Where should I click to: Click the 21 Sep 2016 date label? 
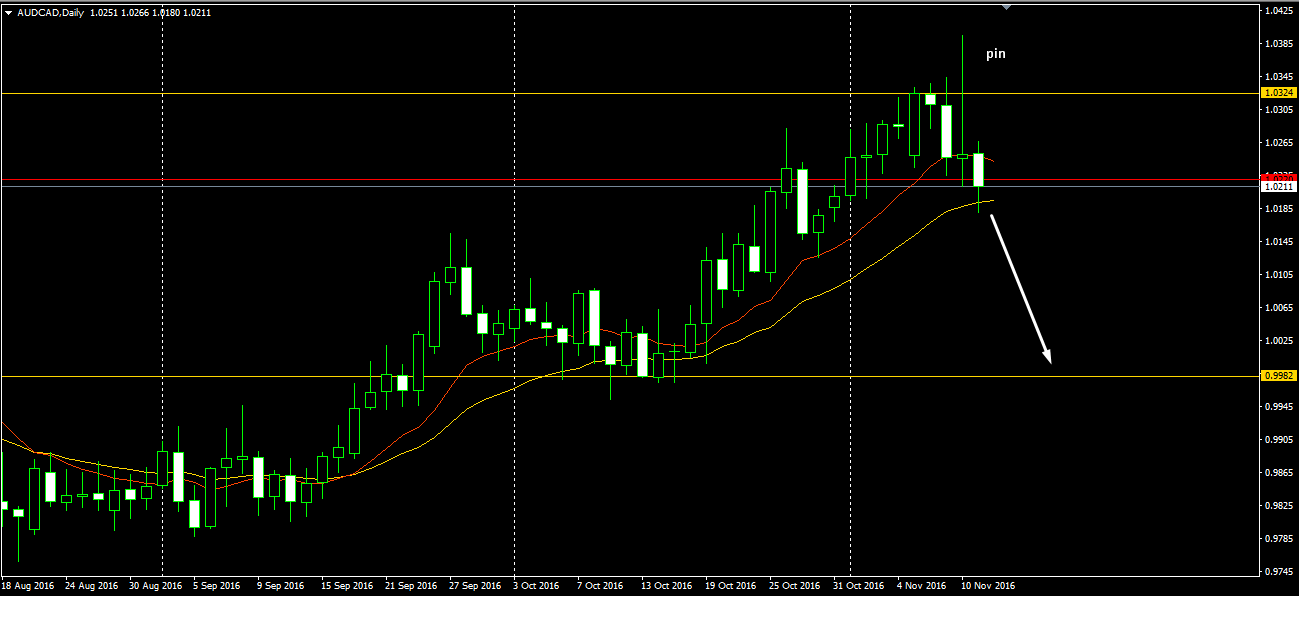click(x=412, y=586)
